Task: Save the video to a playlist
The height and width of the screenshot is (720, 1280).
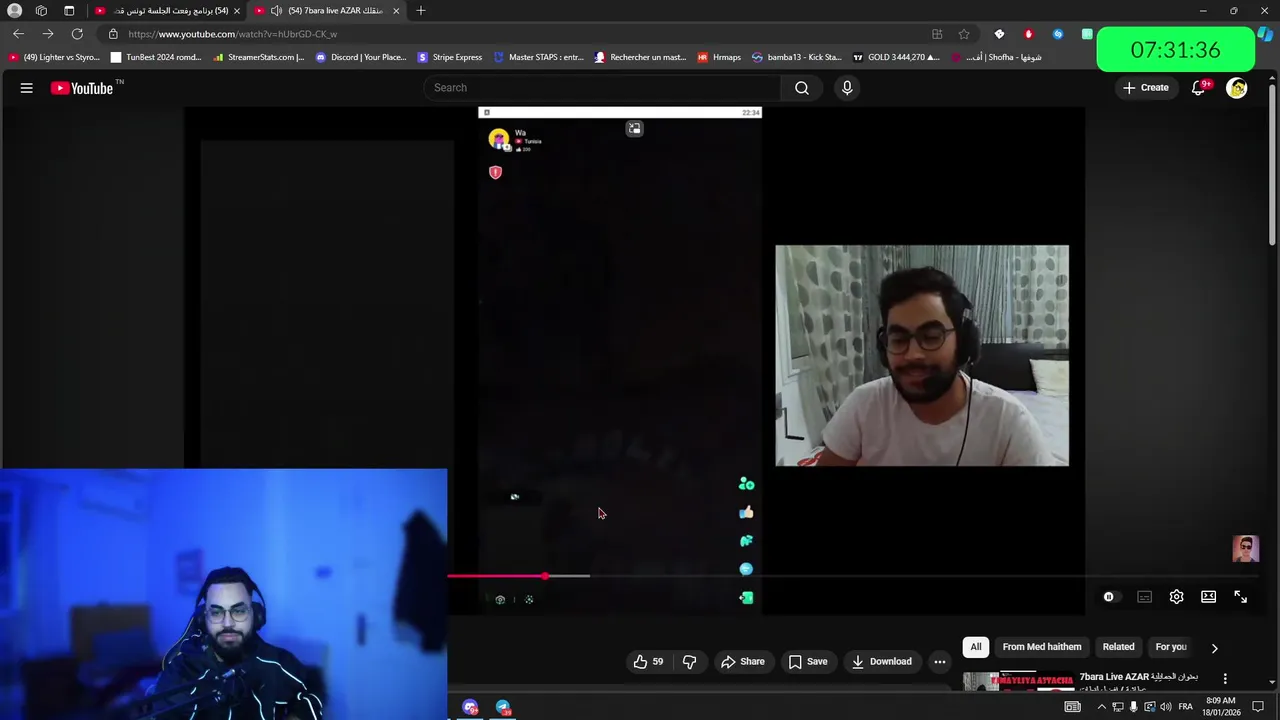Action: [x=808, y=661]
